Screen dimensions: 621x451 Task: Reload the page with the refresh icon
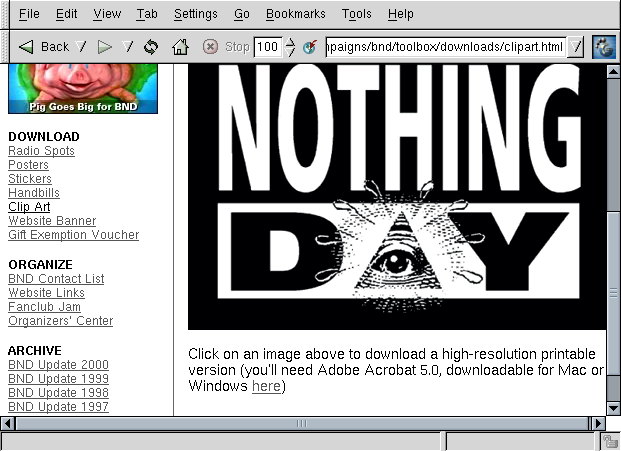[x=151, y=47]
